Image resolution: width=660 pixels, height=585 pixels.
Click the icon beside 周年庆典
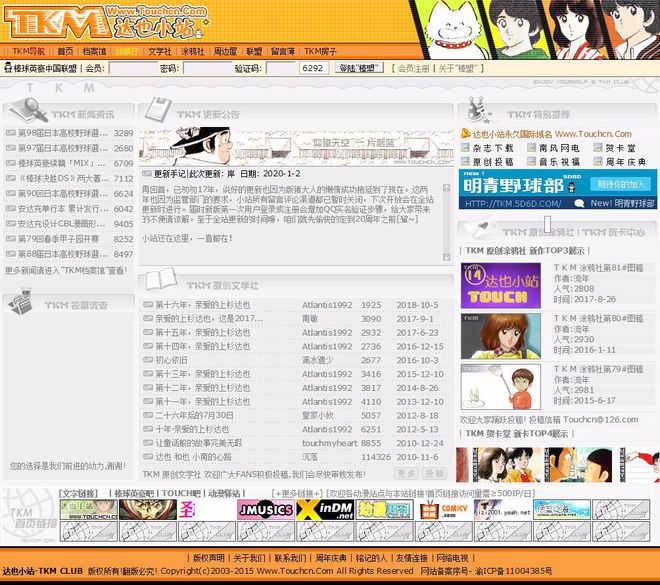coord(598,161)
